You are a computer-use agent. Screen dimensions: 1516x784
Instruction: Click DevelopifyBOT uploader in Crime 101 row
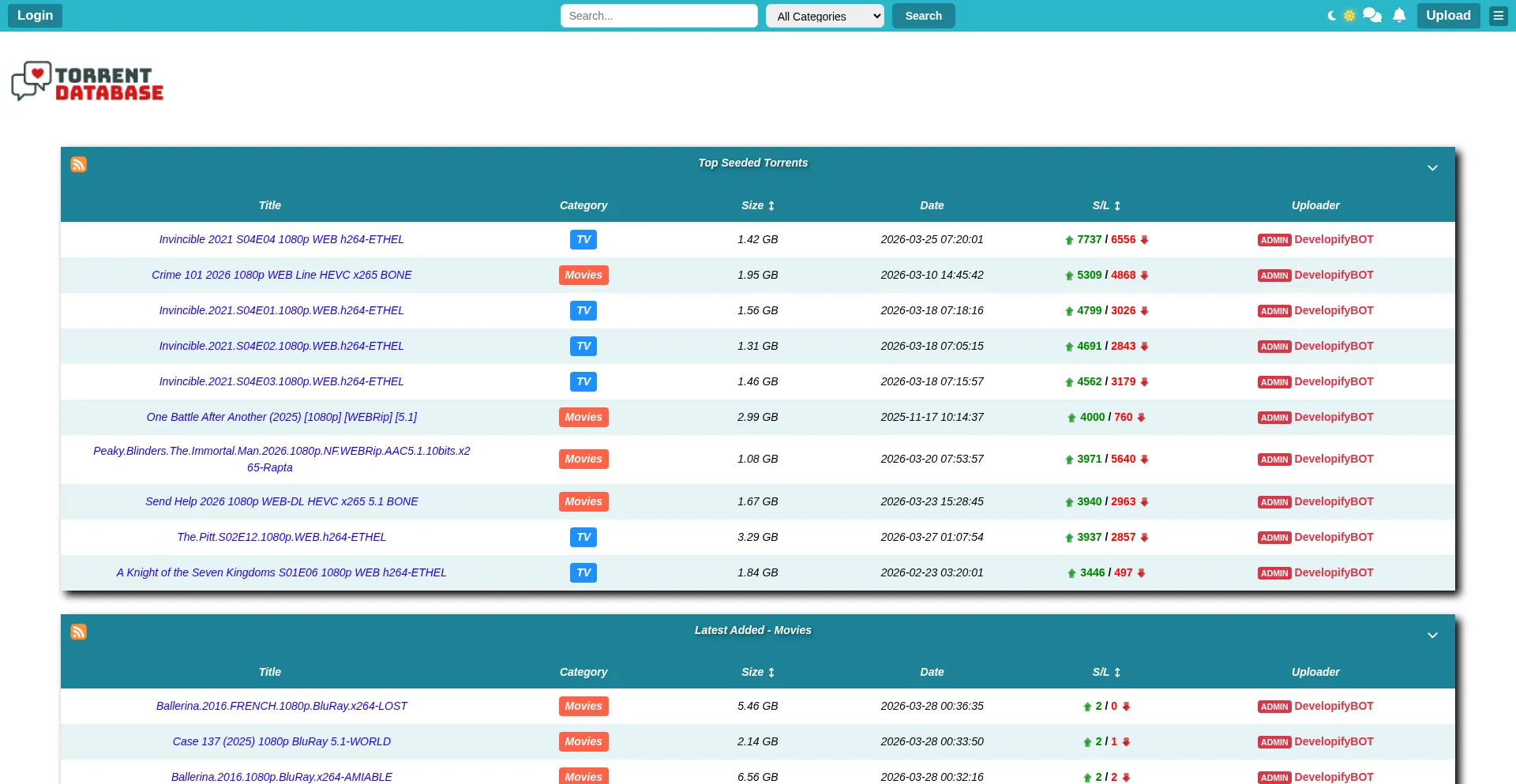point(1334,275)
